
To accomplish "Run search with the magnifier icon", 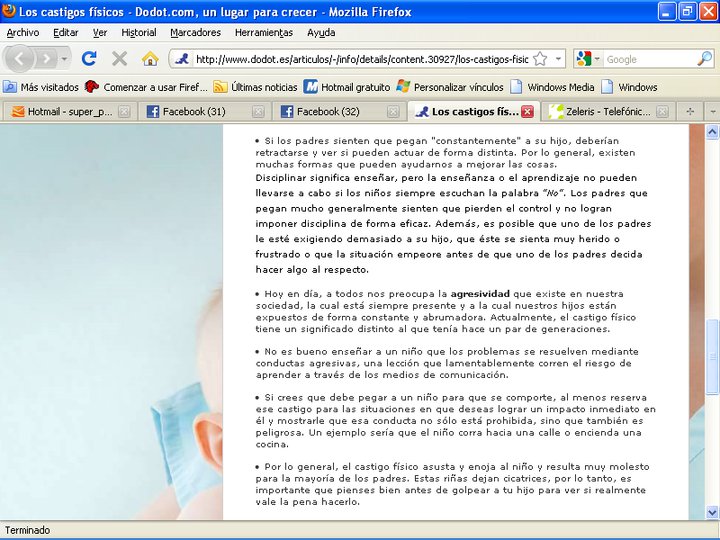I will 705,59.
